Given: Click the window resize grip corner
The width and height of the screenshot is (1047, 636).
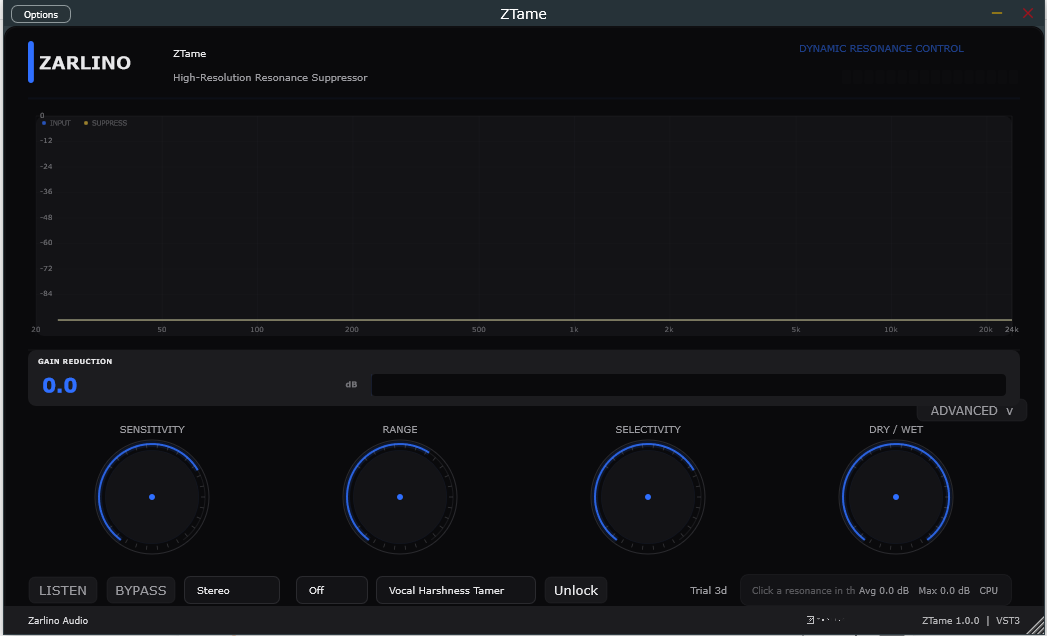Looking at the screenshot, I should [1036, 625].
